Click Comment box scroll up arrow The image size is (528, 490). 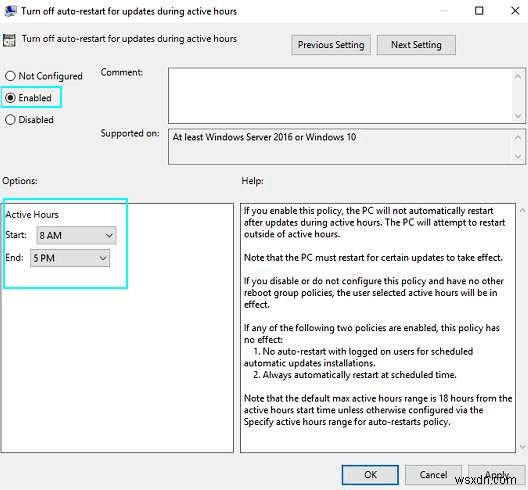pos(518,76)
